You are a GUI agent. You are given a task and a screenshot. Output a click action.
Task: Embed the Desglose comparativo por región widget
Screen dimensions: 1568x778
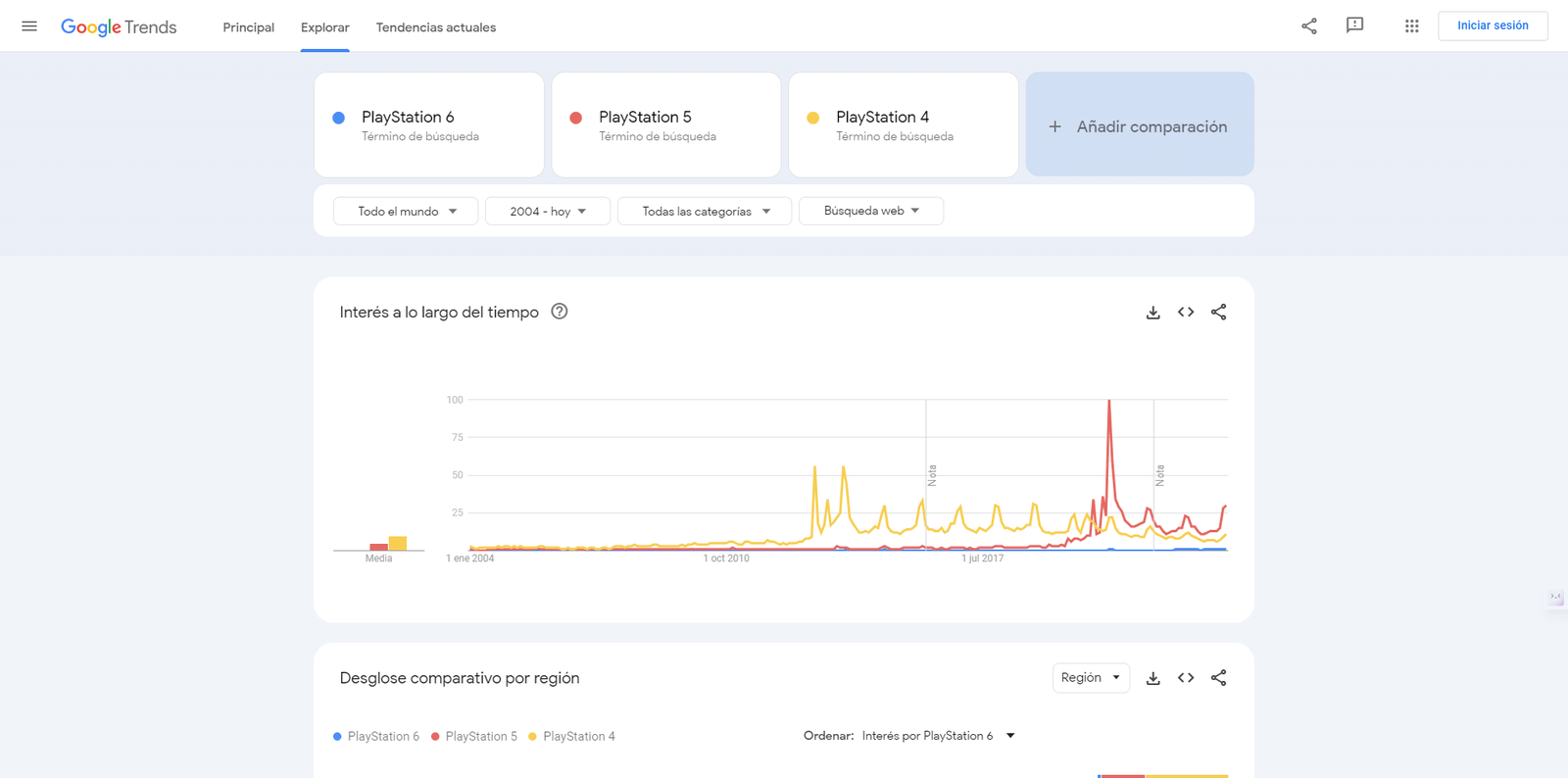coord(1186,678)
